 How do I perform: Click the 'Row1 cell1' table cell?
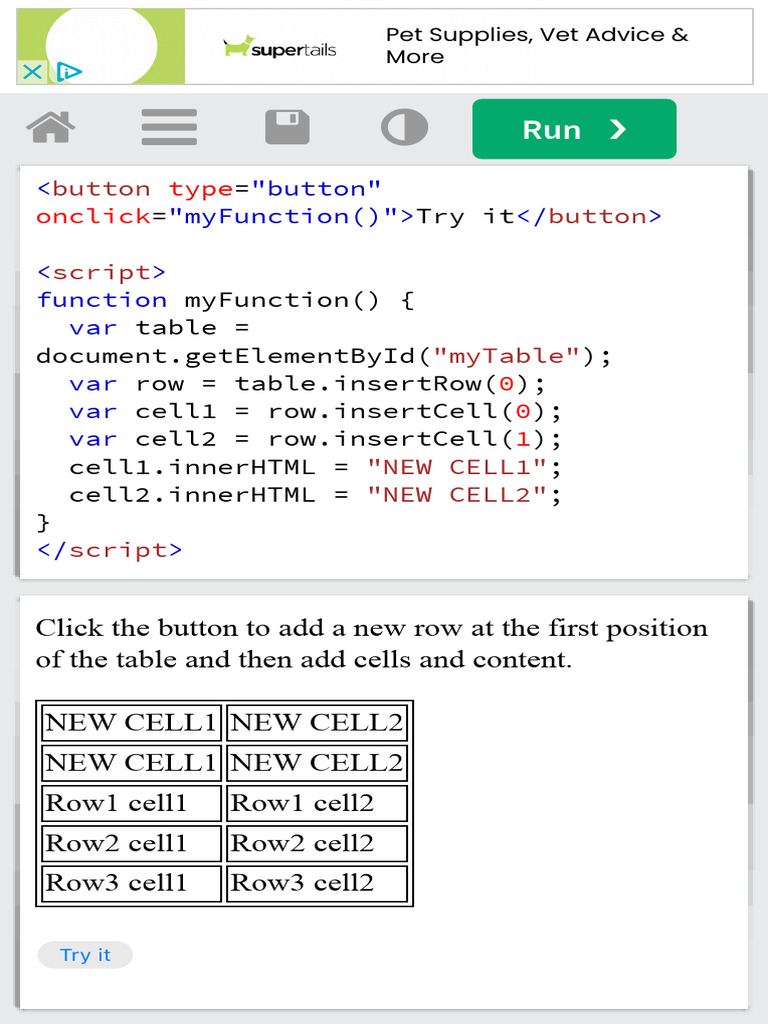tap(131, 803)
